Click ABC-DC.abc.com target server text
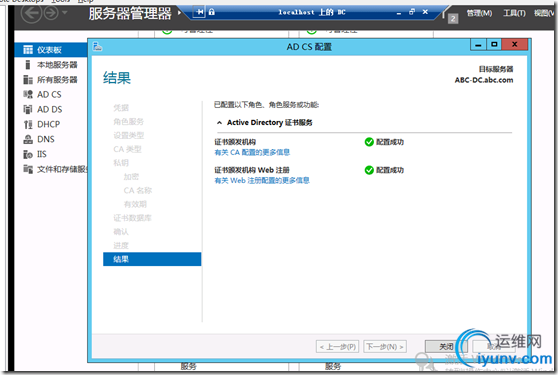 (x=484, y=80)
